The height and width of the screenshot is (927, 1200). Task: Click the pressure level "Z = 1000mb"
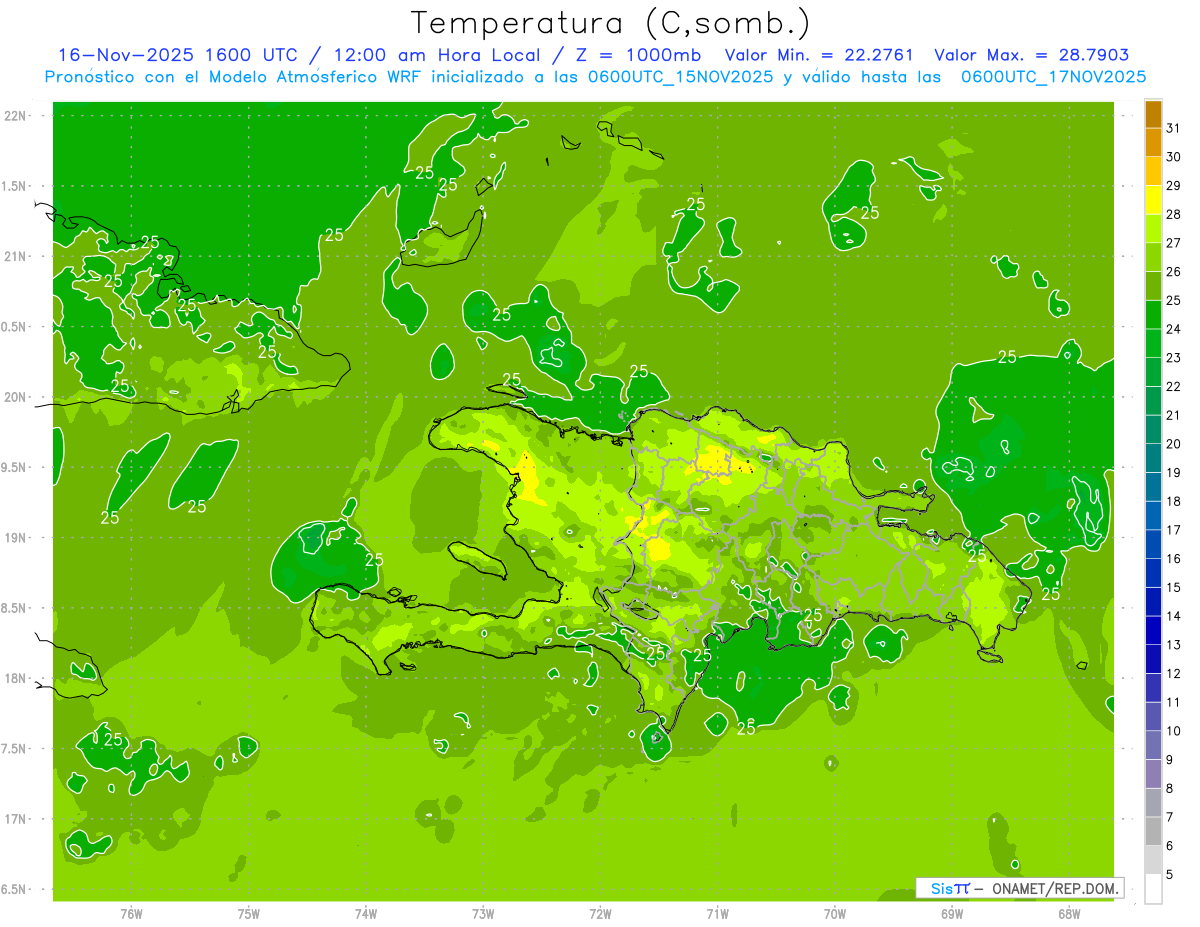[640, 55]
